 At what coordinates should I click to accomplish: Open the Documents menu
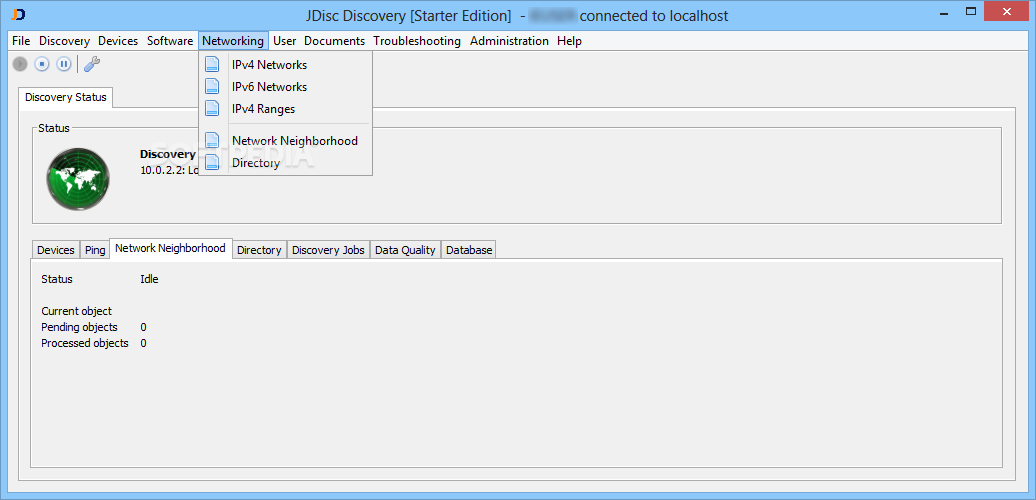click(x=334, y=41)
